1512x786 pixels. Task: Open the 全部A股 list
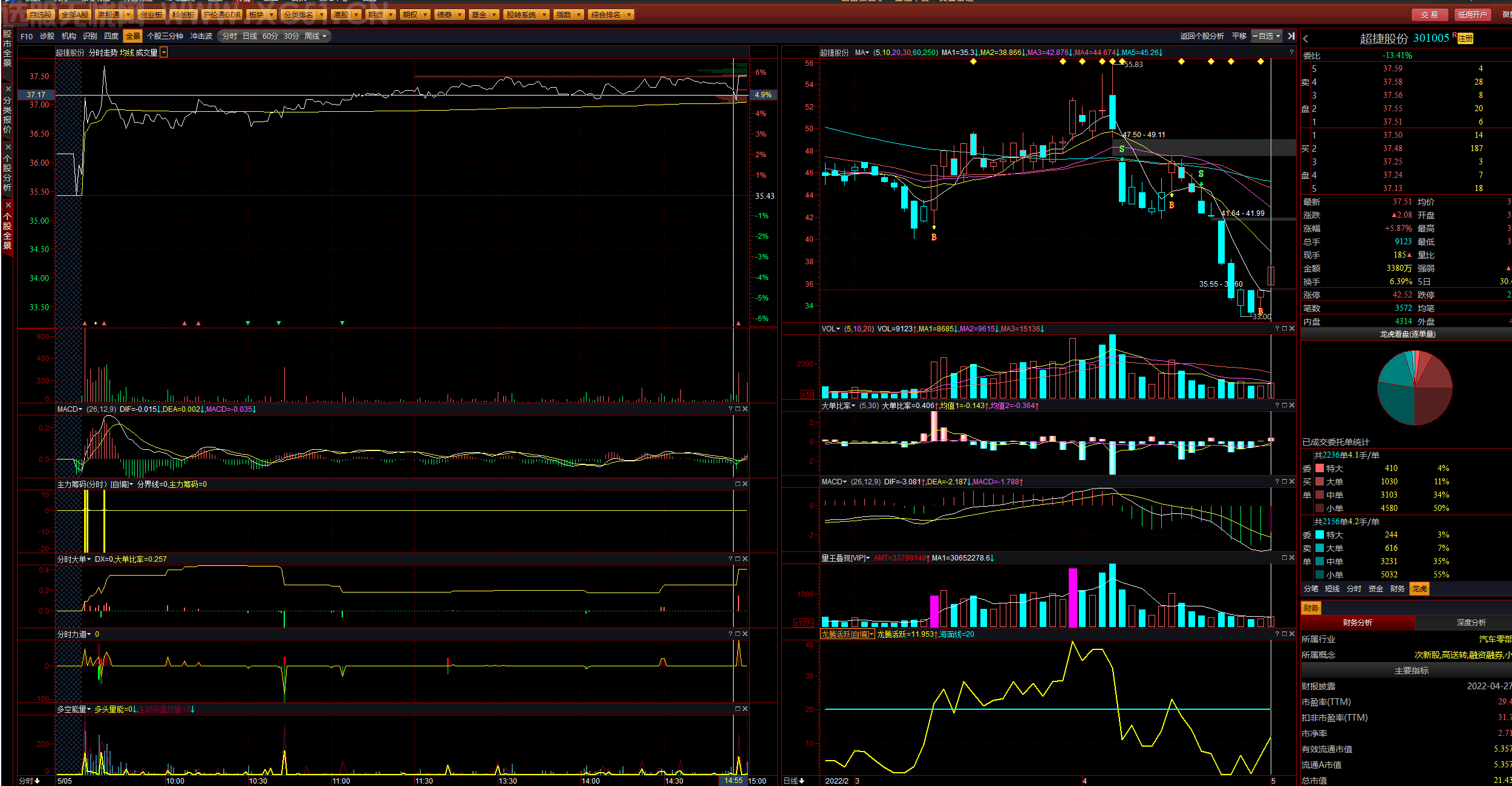[x=75, y=15]
